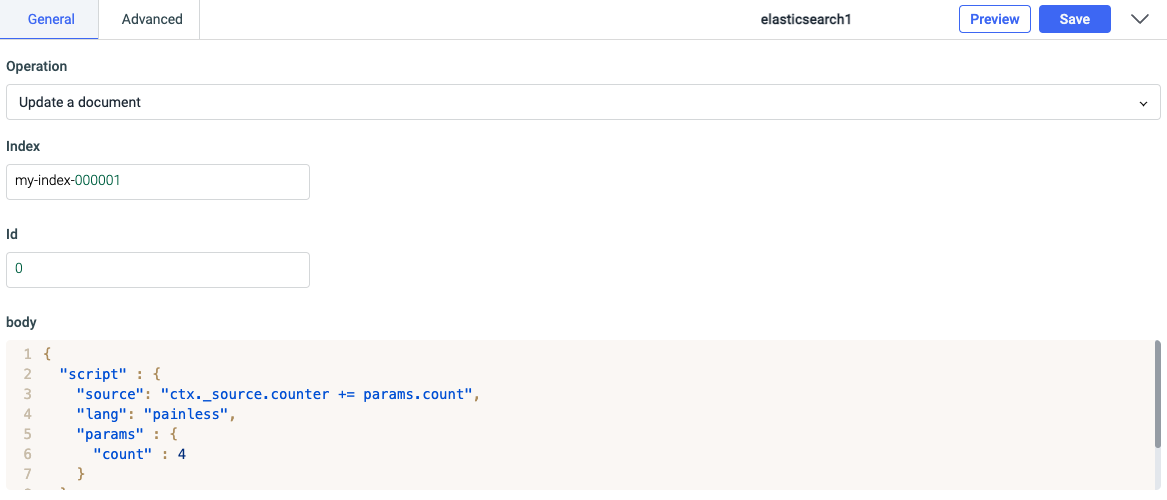The width and height of the screenshot is (1167, 500).
Task: Click the Operation field label
Action: pos(37,66)
